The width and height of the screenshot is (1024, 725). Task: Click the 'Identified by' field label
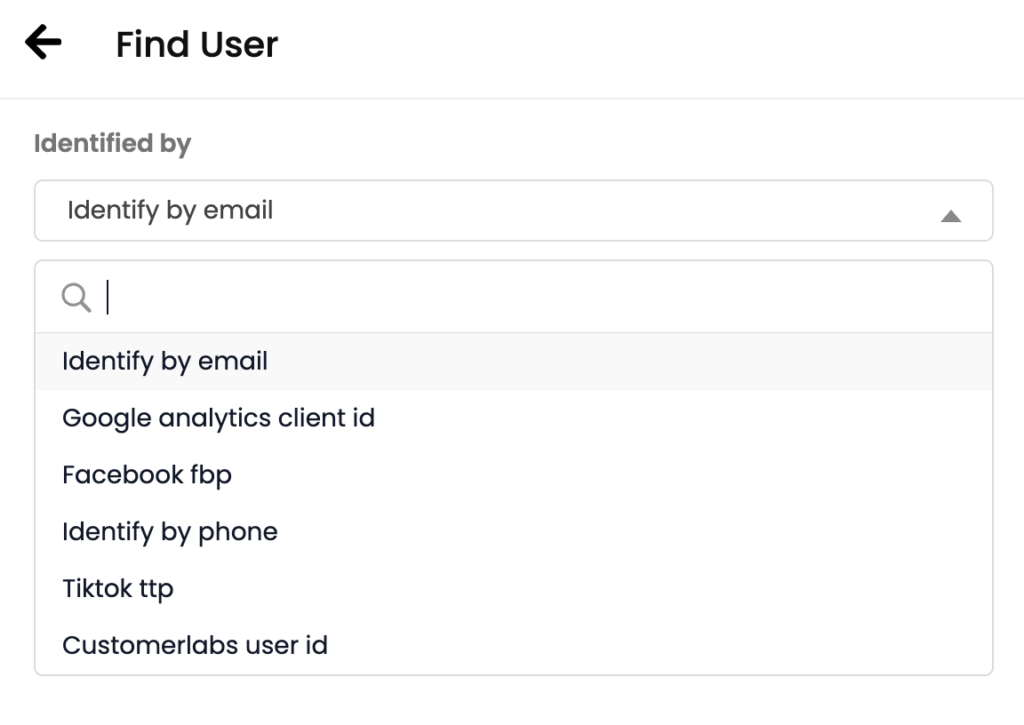112,144
